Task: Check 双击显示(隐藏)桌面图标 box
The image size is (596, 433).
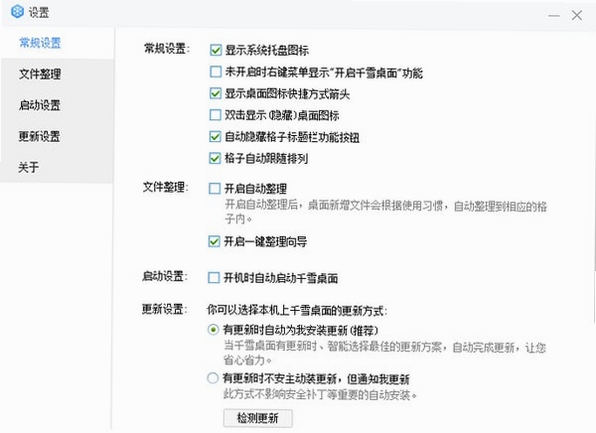Action: click(x=215, y=115)
